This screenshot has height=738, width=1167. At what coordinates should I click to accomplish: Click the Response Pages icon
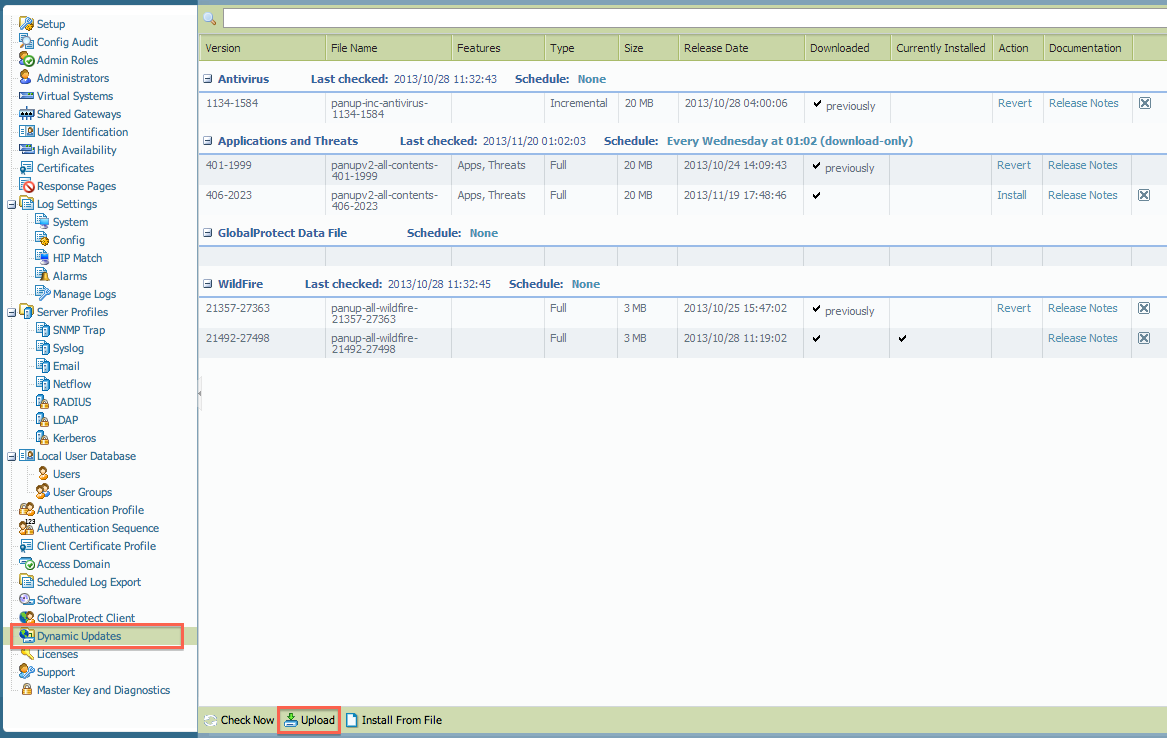coord(28,186)
